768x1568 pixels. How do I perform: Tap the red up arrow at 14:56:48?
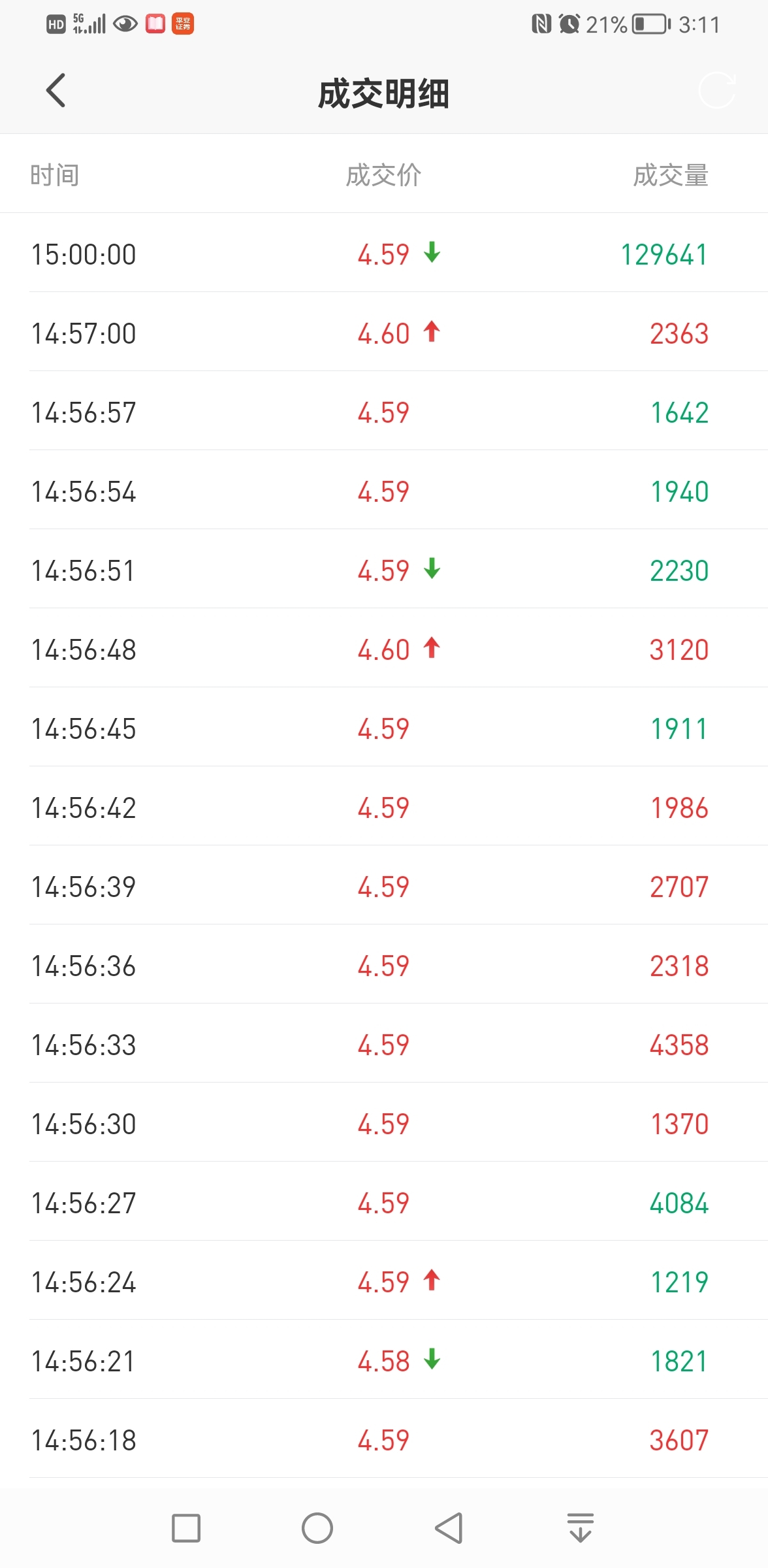pos(432,648)
